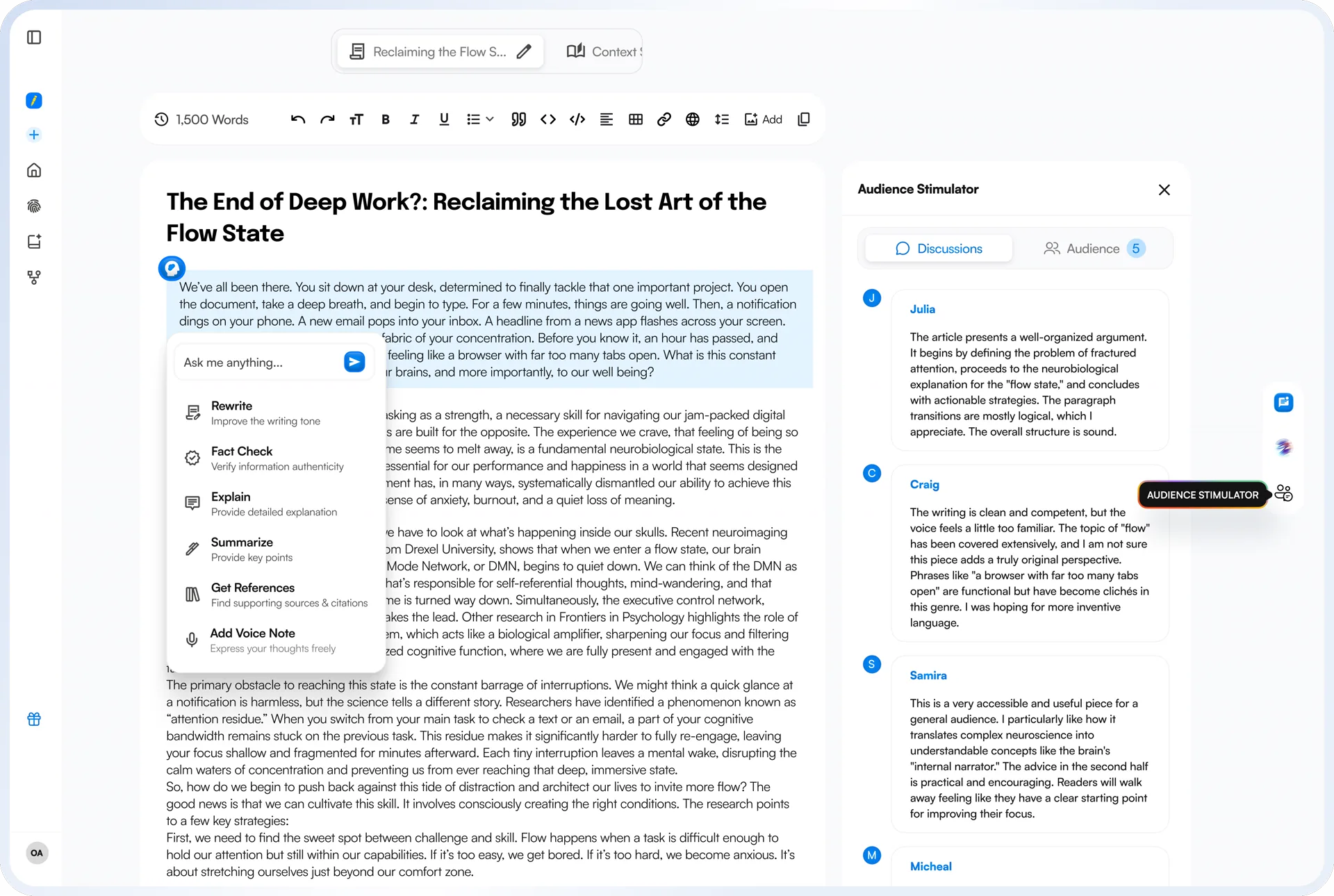
Task: Choose Rewrite from the AI menu
Action: click(276, 413)
